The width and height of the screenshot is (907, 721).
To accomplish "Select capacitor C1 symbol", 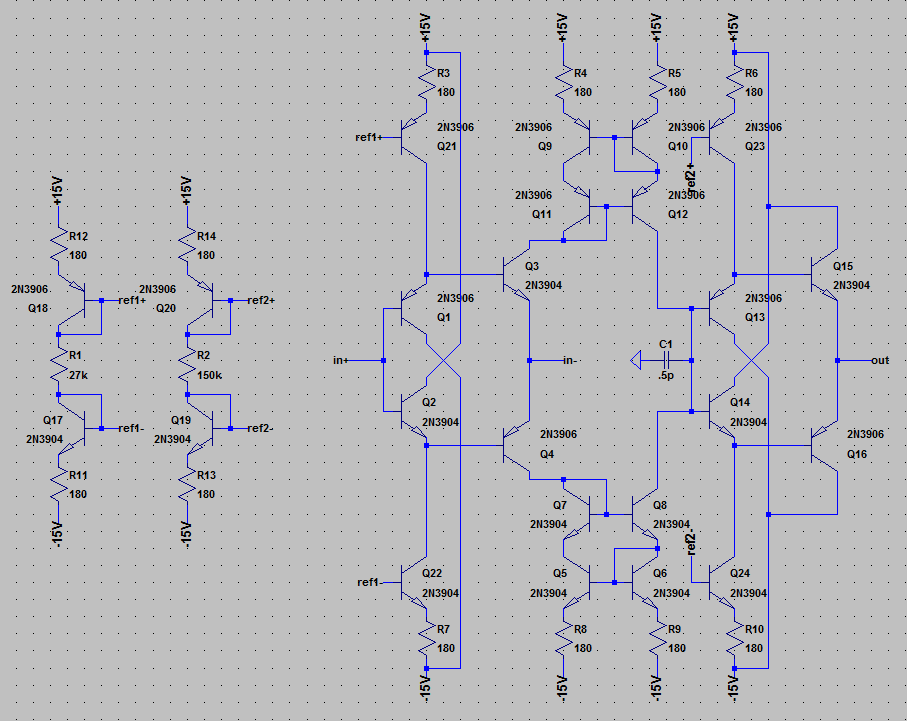I will point(664,359).
